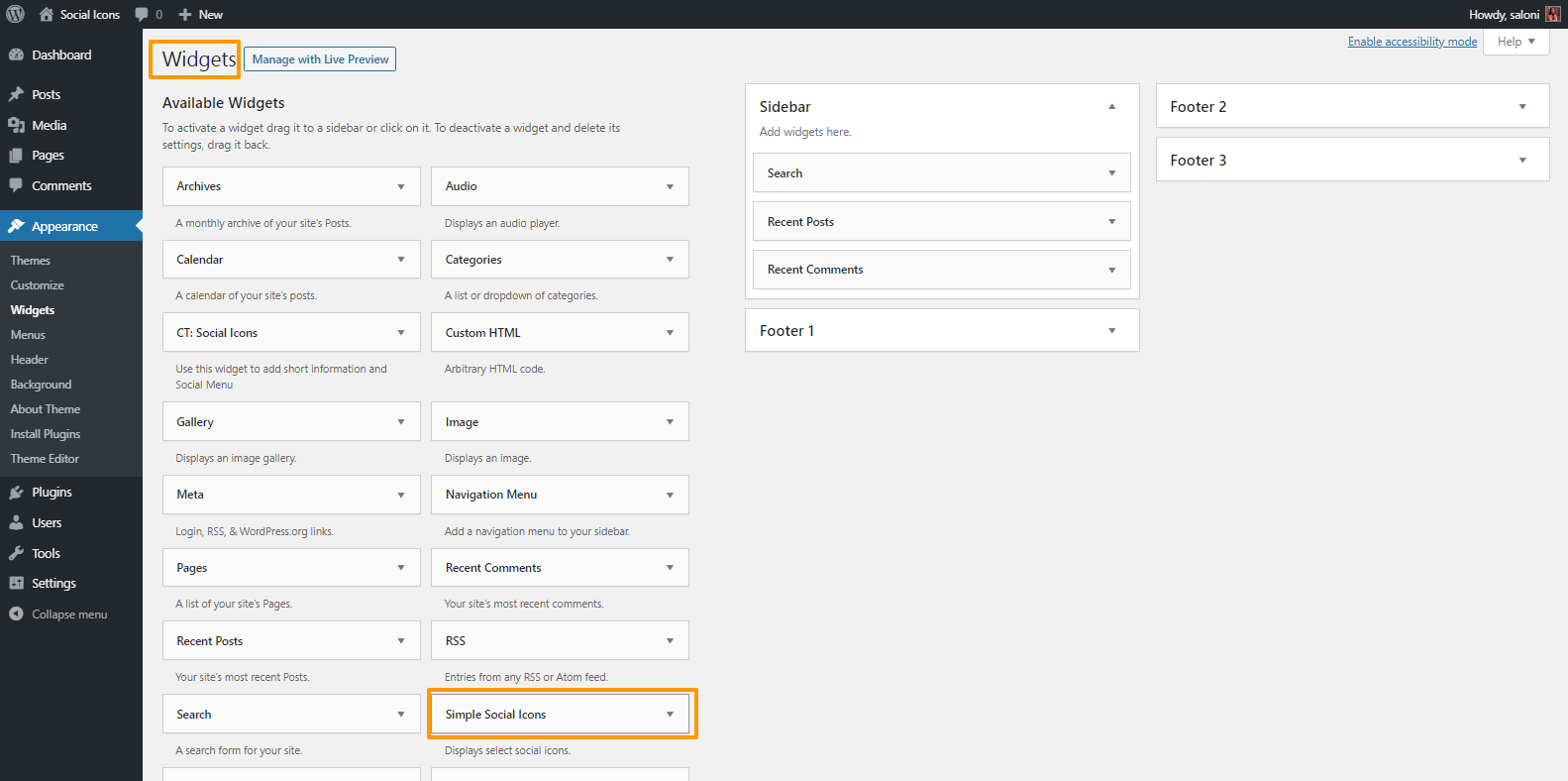1568x781 pixels.
Task: Expand the Gallery widget arrow
Action: pos(401,422)
